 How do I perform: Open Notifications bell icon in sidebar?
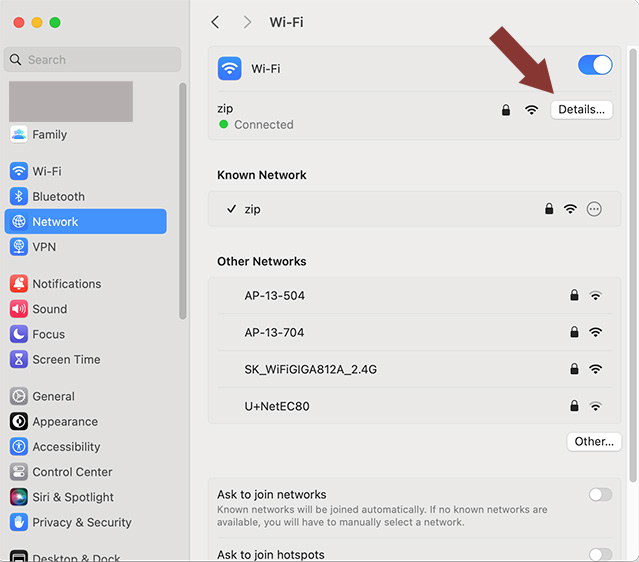pos(19,284)
